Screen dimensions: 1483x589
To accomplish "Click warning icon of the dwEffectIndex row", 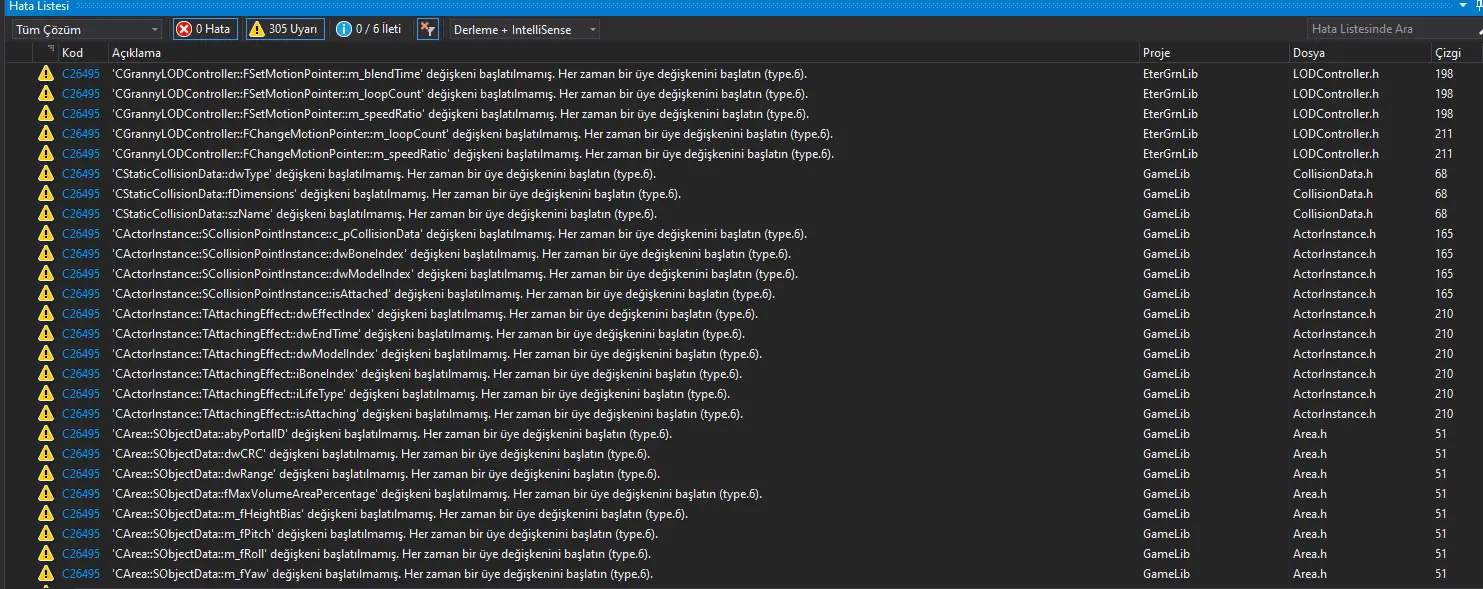I will pos(45,314).
